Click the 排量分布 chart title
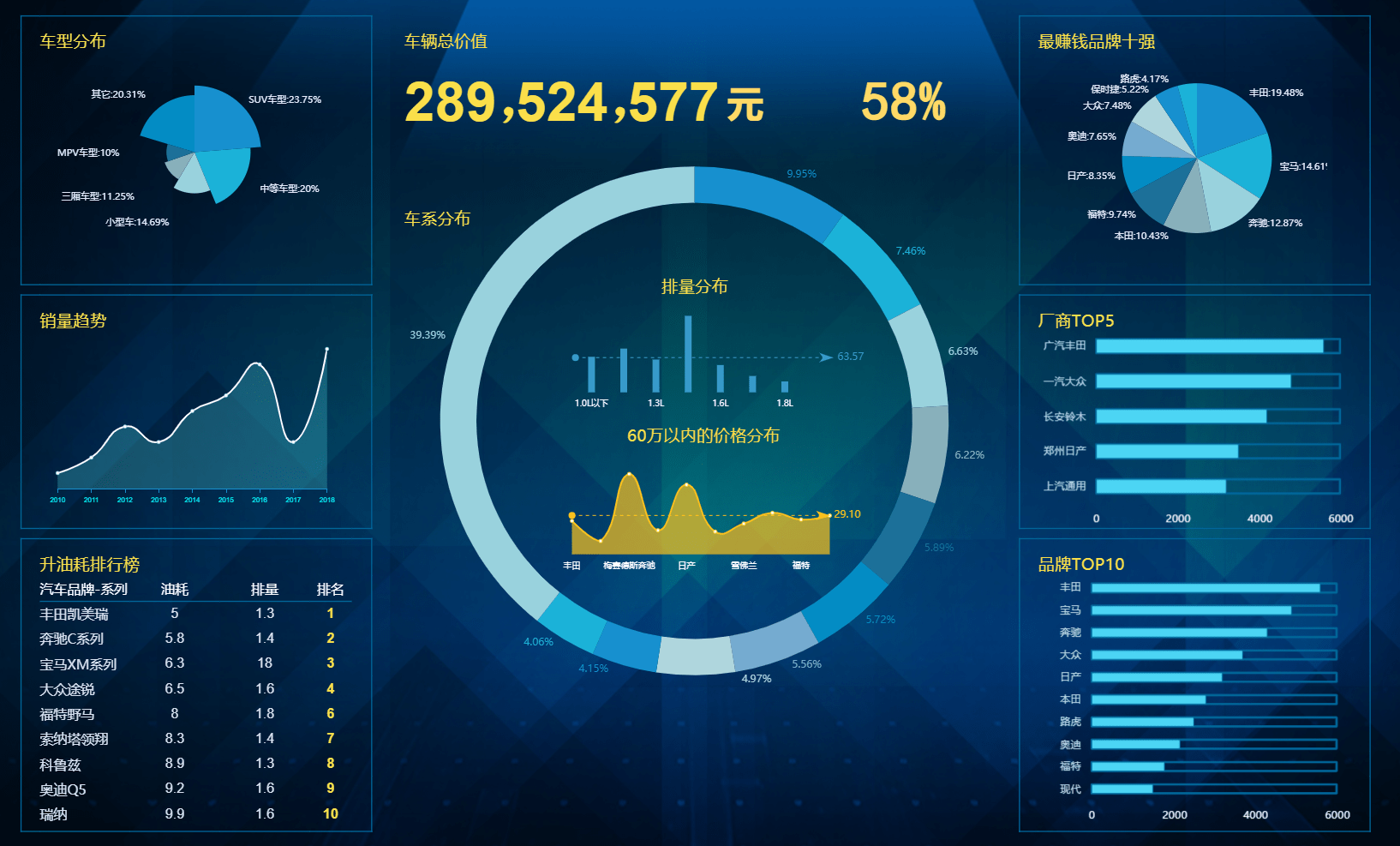 tap(695, 287)
